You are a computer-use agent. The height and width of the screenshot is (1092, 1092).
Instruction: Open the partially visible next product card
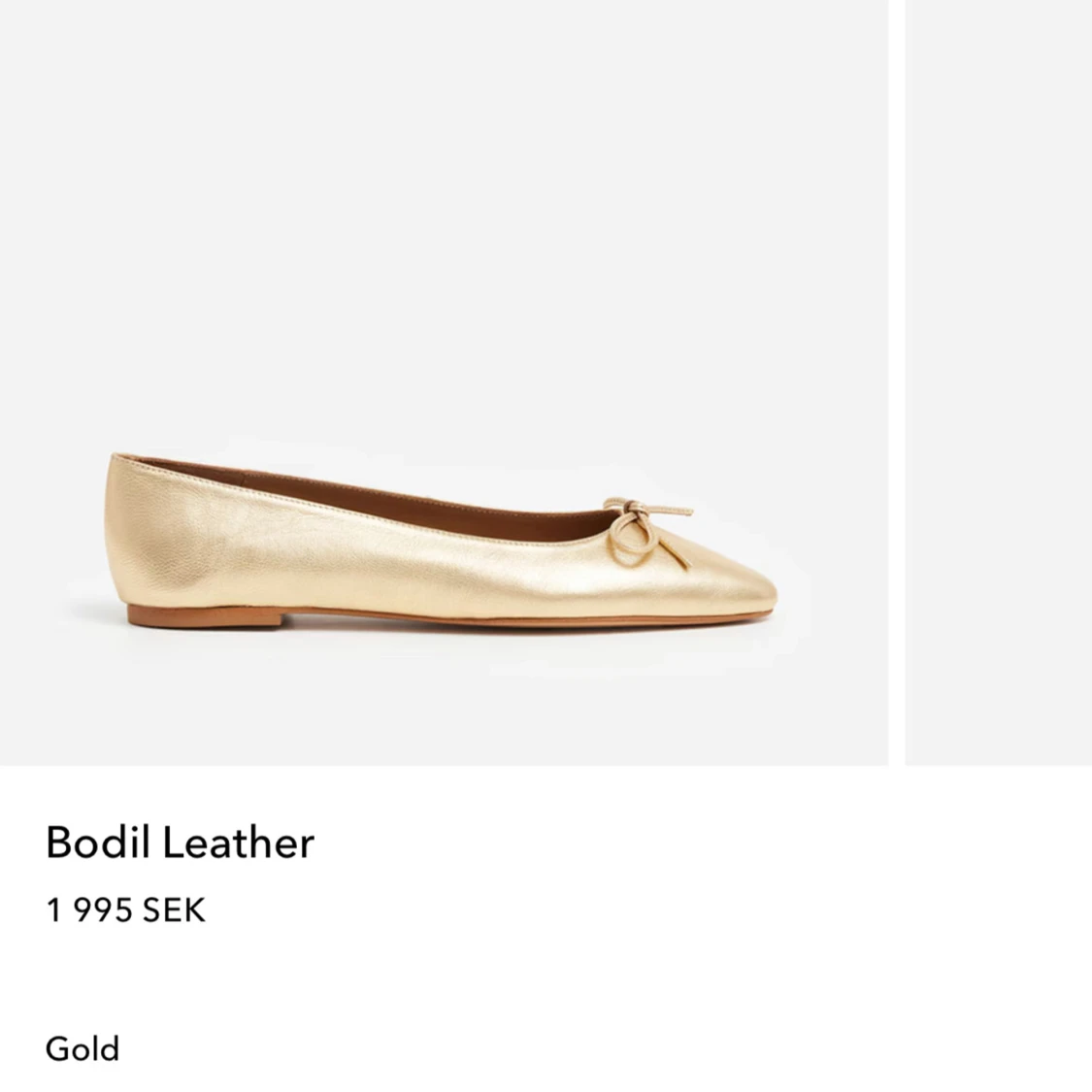(x=998, y=381)
